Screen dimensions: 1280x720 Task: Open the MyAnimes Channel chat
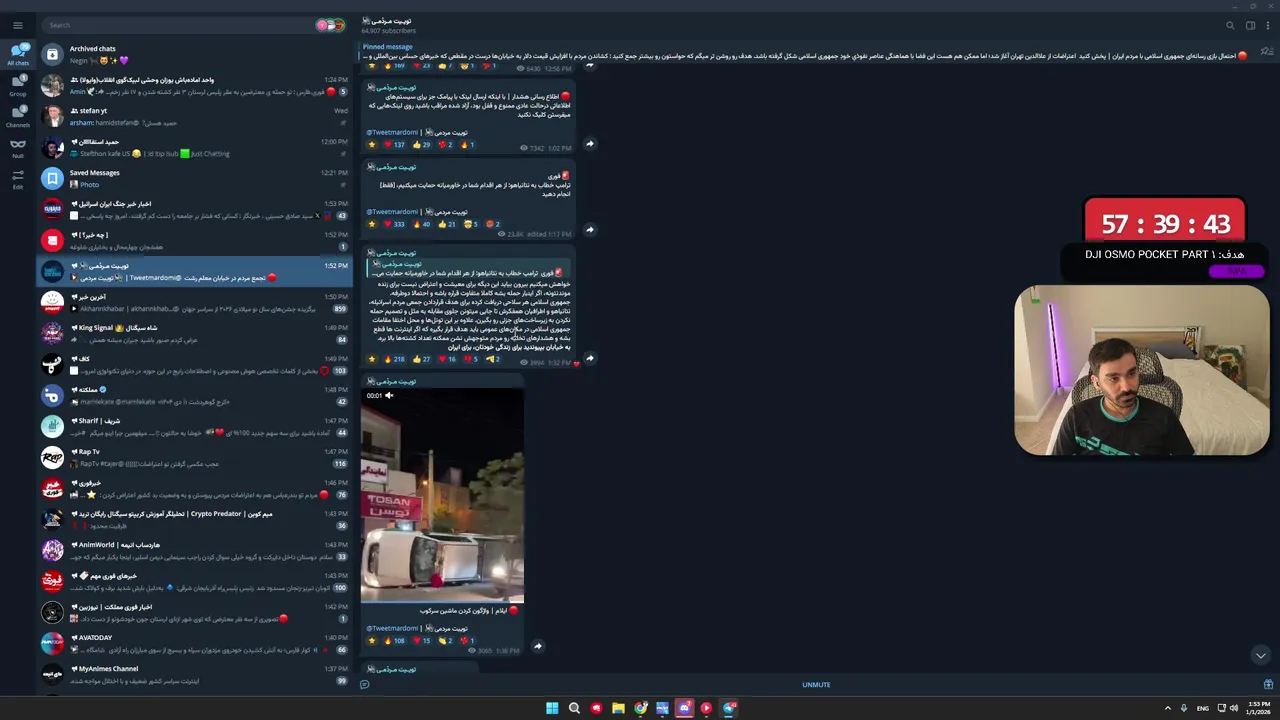coord(195,674)
